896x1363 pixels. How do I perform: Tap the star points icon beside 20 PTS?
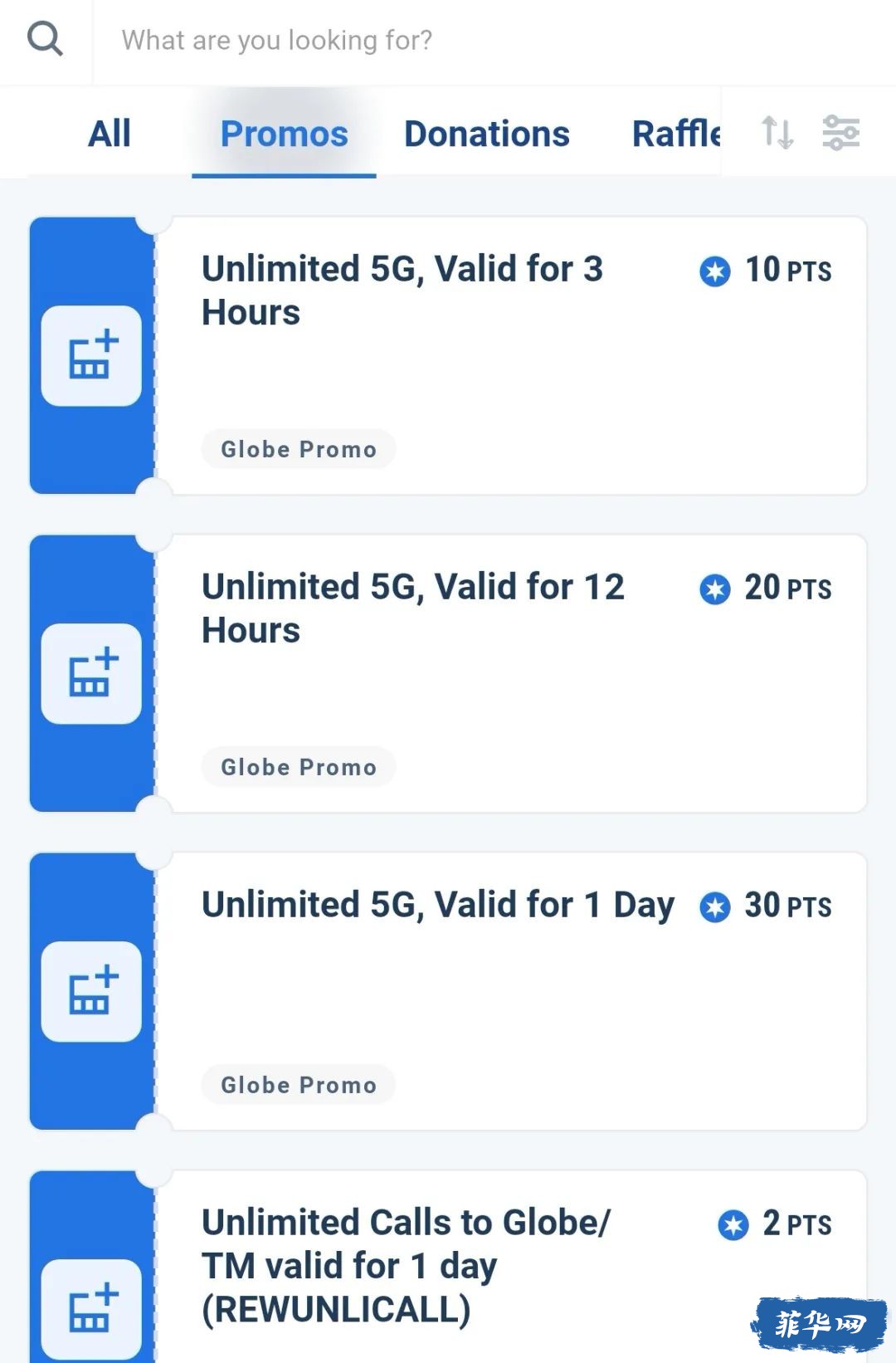click(x=715, y=589)
